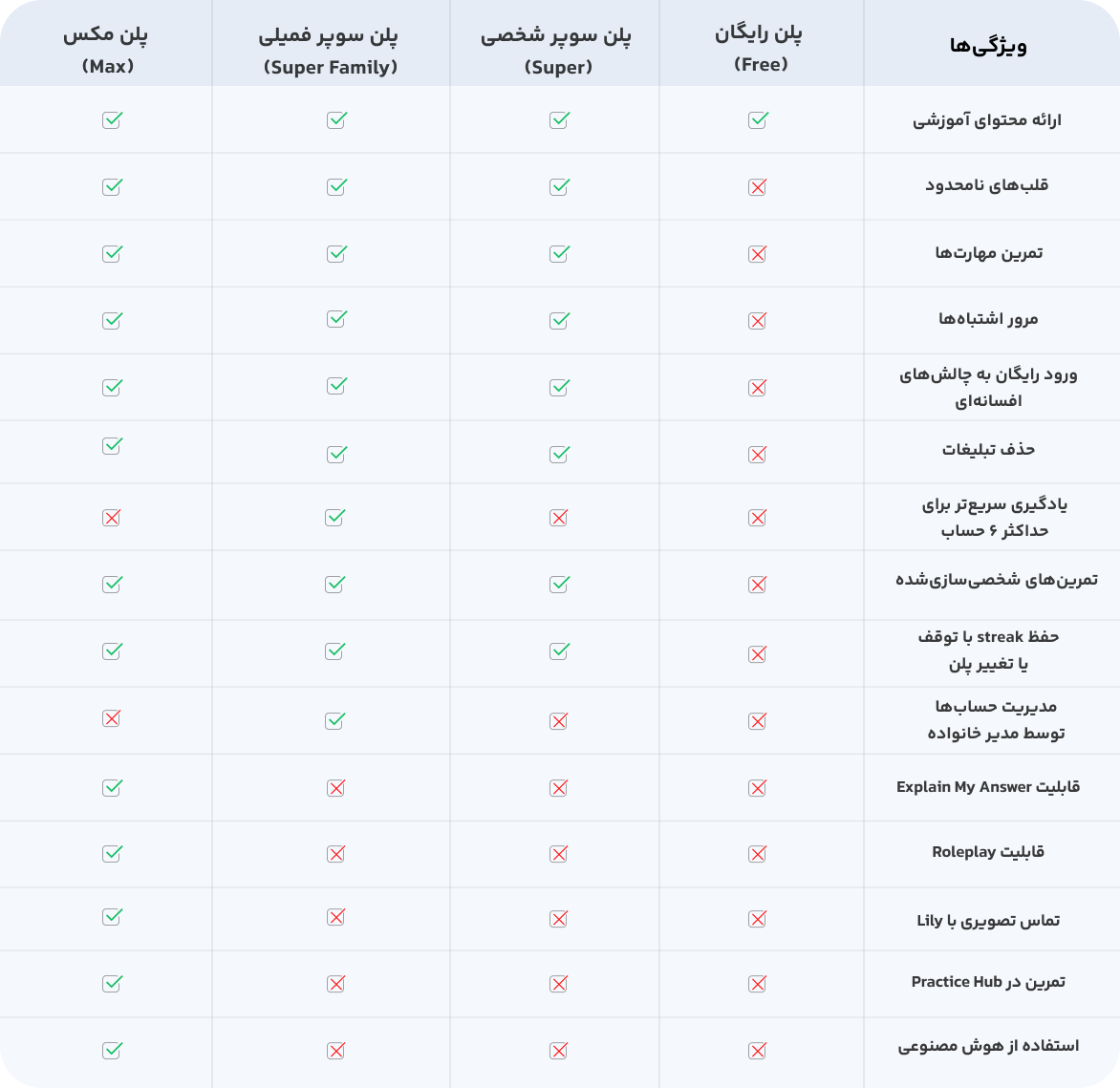Select the Max plan column header
The width and height of the screenshot is (1120, 1088).
(x=107, y=49)
